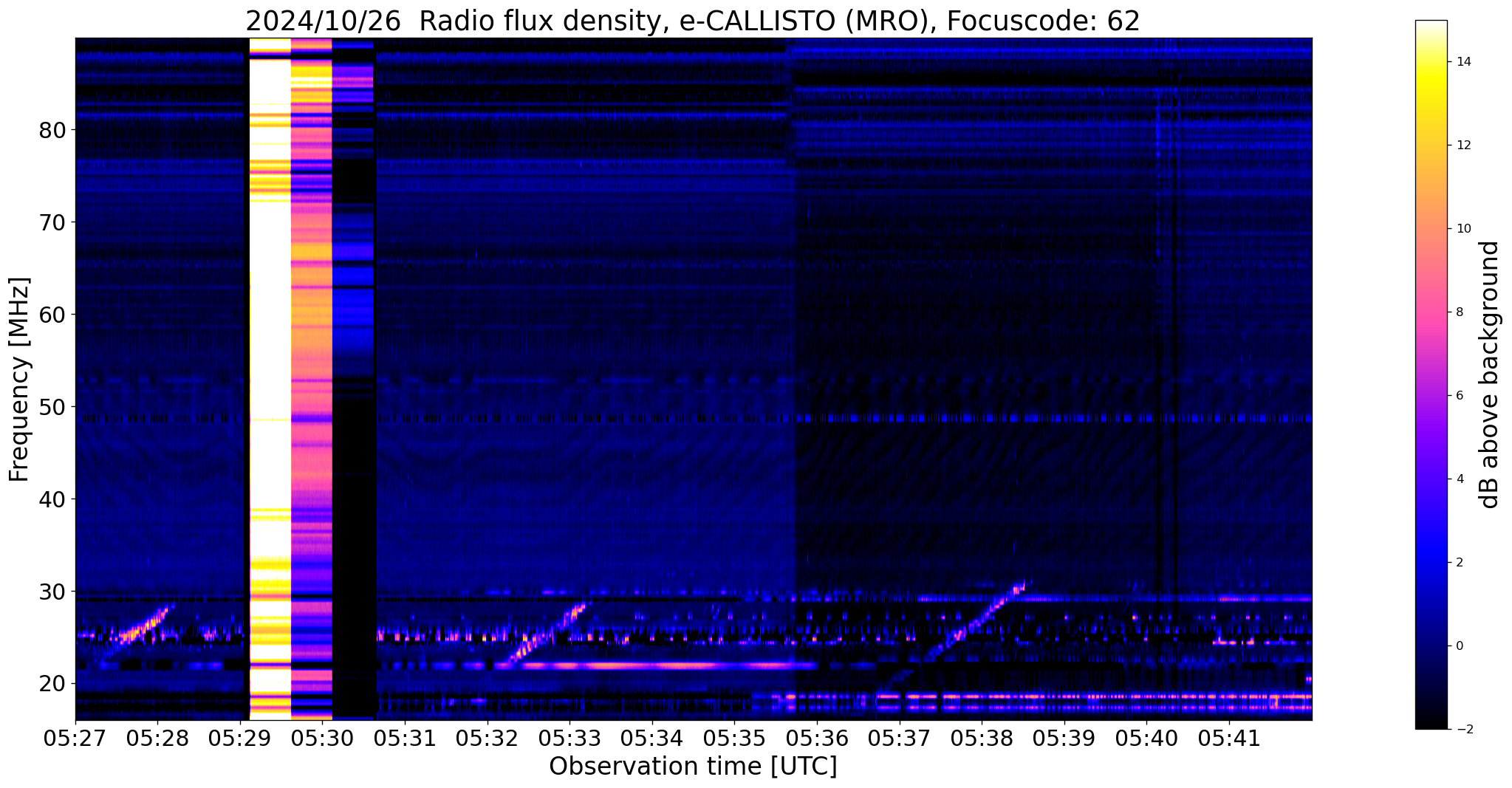
Task: Click the 80 MHz frequency tick label
Action: point(52,130)
